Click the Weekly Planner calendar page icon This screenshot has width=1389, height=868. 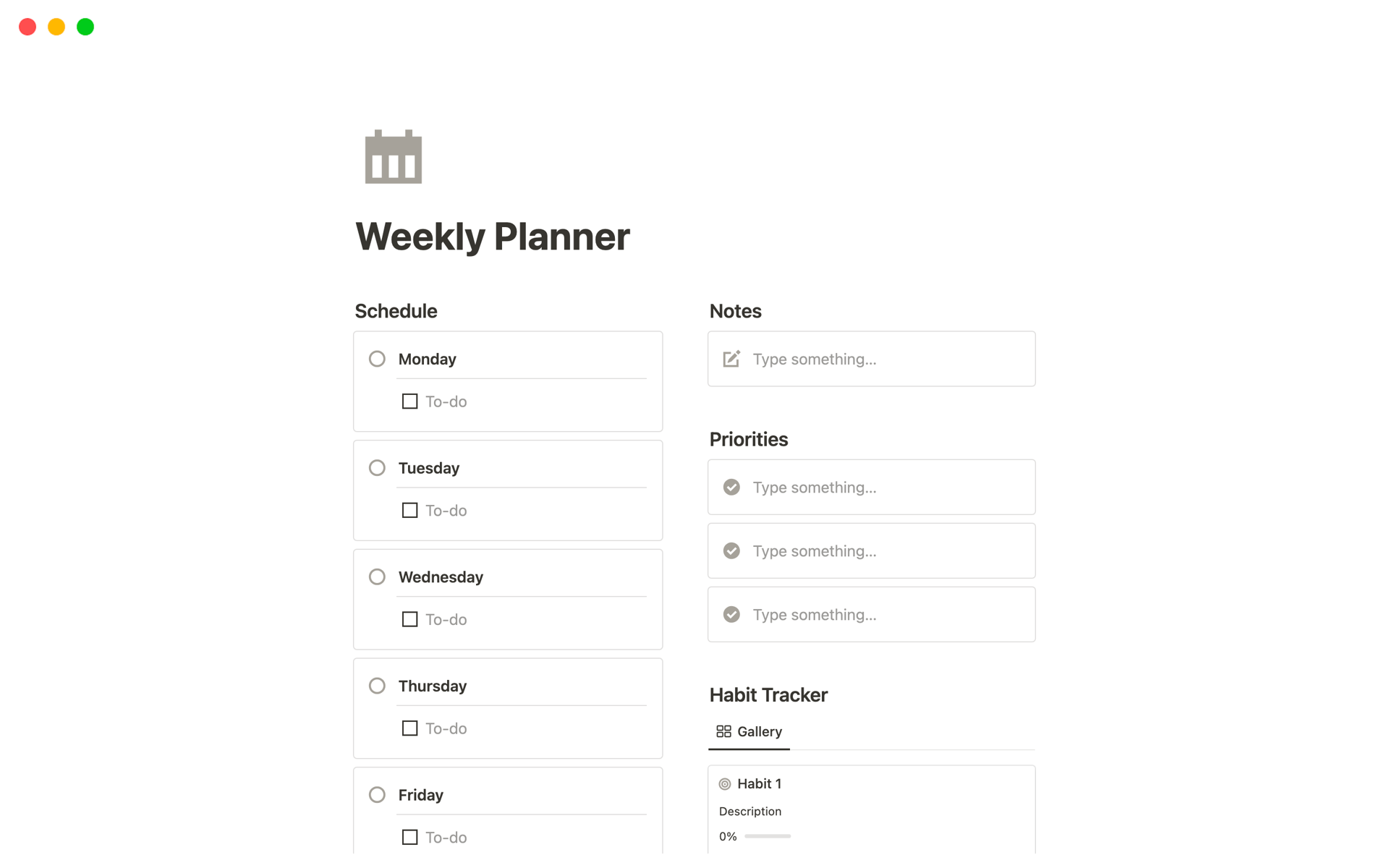coord(393,157)
